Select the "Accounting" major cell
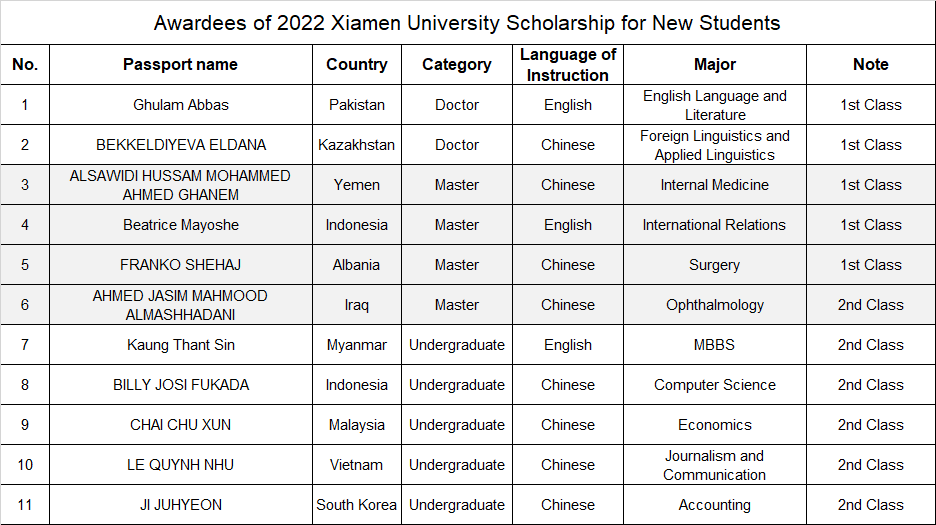The image size is (936, 525). pos(714,505)
